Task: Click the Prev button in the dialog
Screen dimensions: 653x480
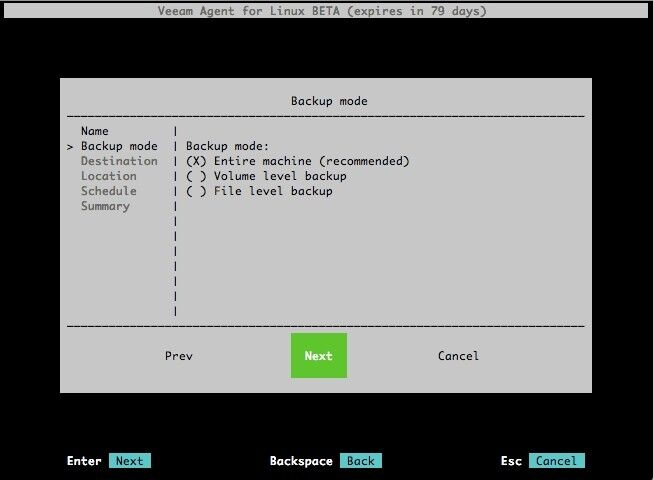Action: coord(179,356)
